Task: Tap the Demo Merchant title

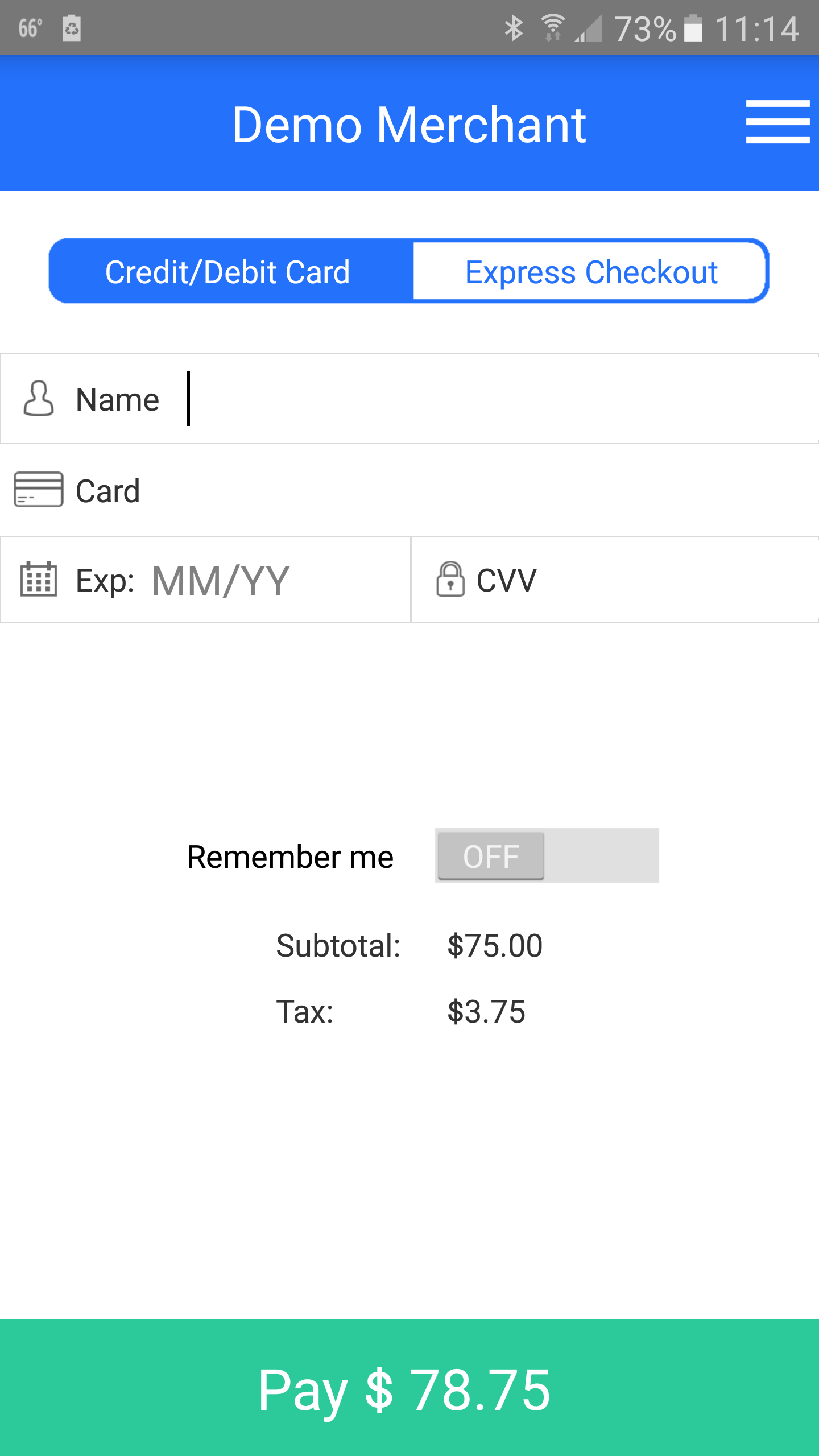Action: [x=409, y=125]
